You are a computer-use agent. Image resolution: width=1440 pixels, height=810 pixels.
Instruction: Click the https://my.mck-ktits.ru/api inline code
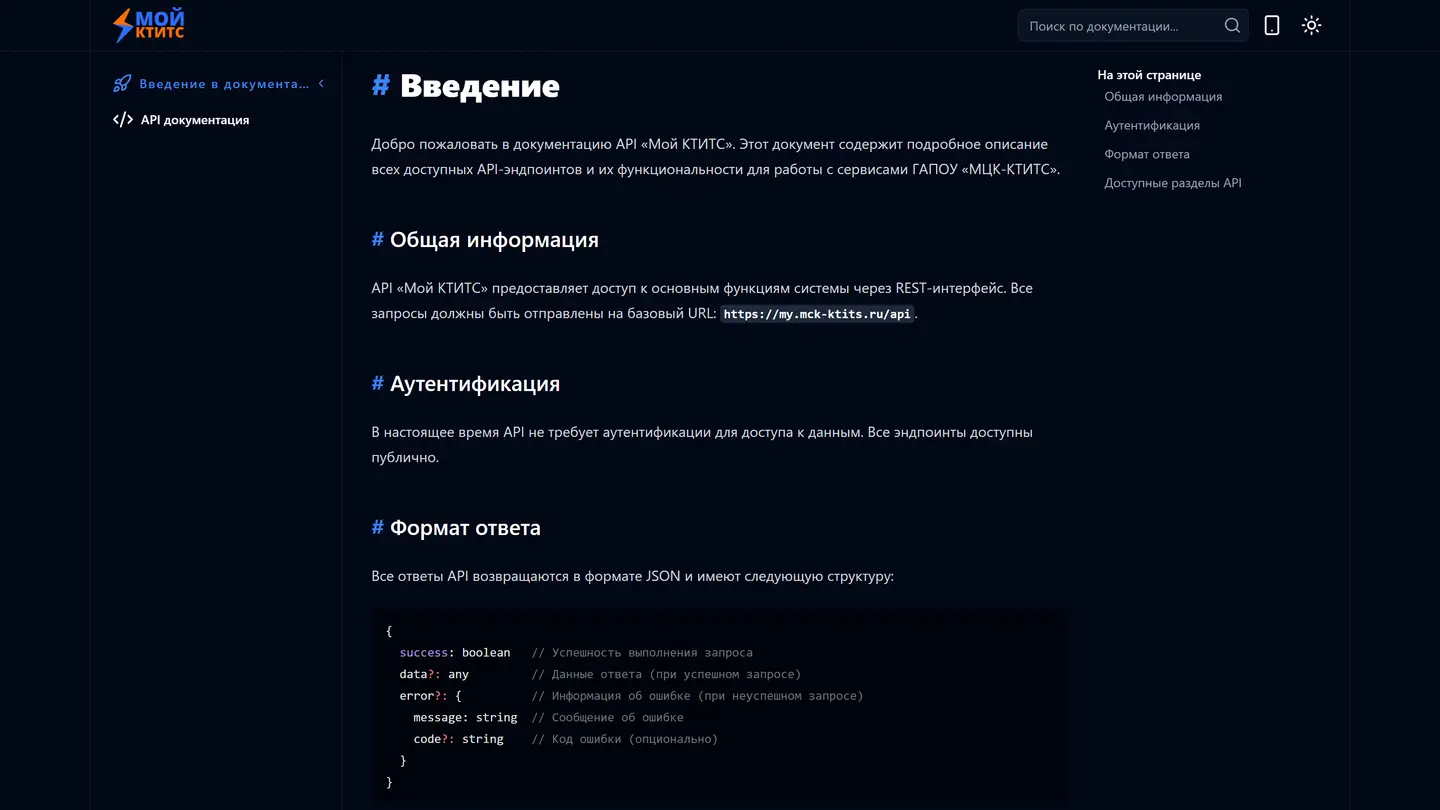816,314
